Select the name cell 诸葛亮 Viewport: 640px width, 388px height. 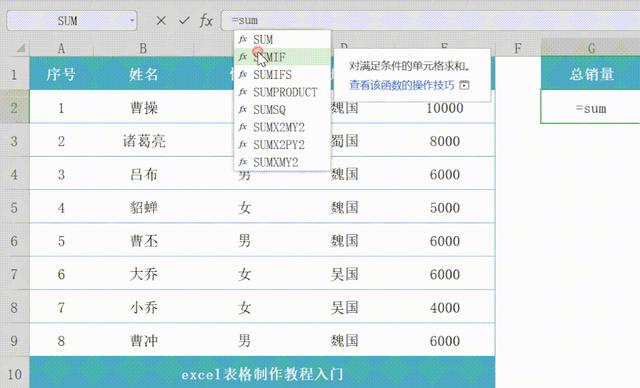tap(143, 141)
